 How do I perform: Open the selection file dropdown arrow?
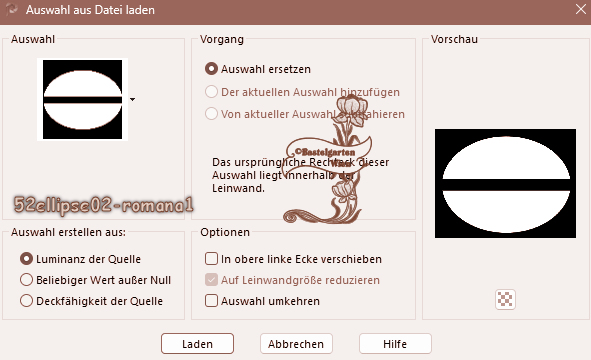coord(132,100)
